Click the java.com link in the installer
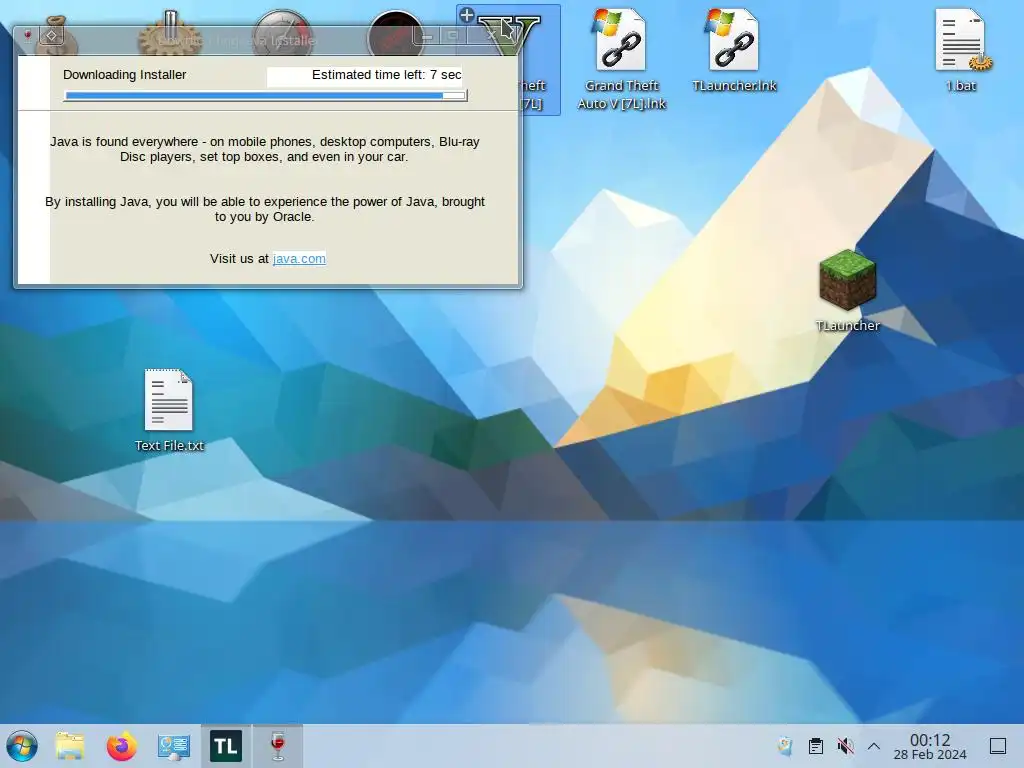The image size is (1024, 768). (299, 259)
